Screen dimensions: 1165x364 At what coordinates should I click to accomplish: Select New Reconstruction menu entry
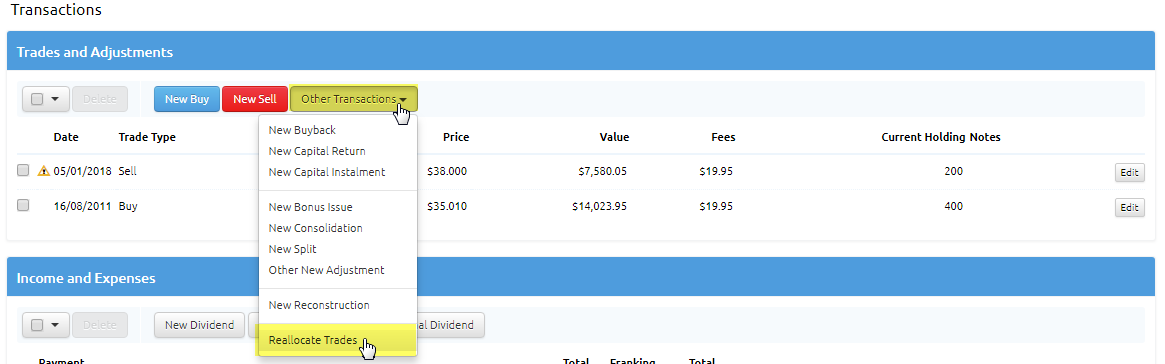point(319,305)
